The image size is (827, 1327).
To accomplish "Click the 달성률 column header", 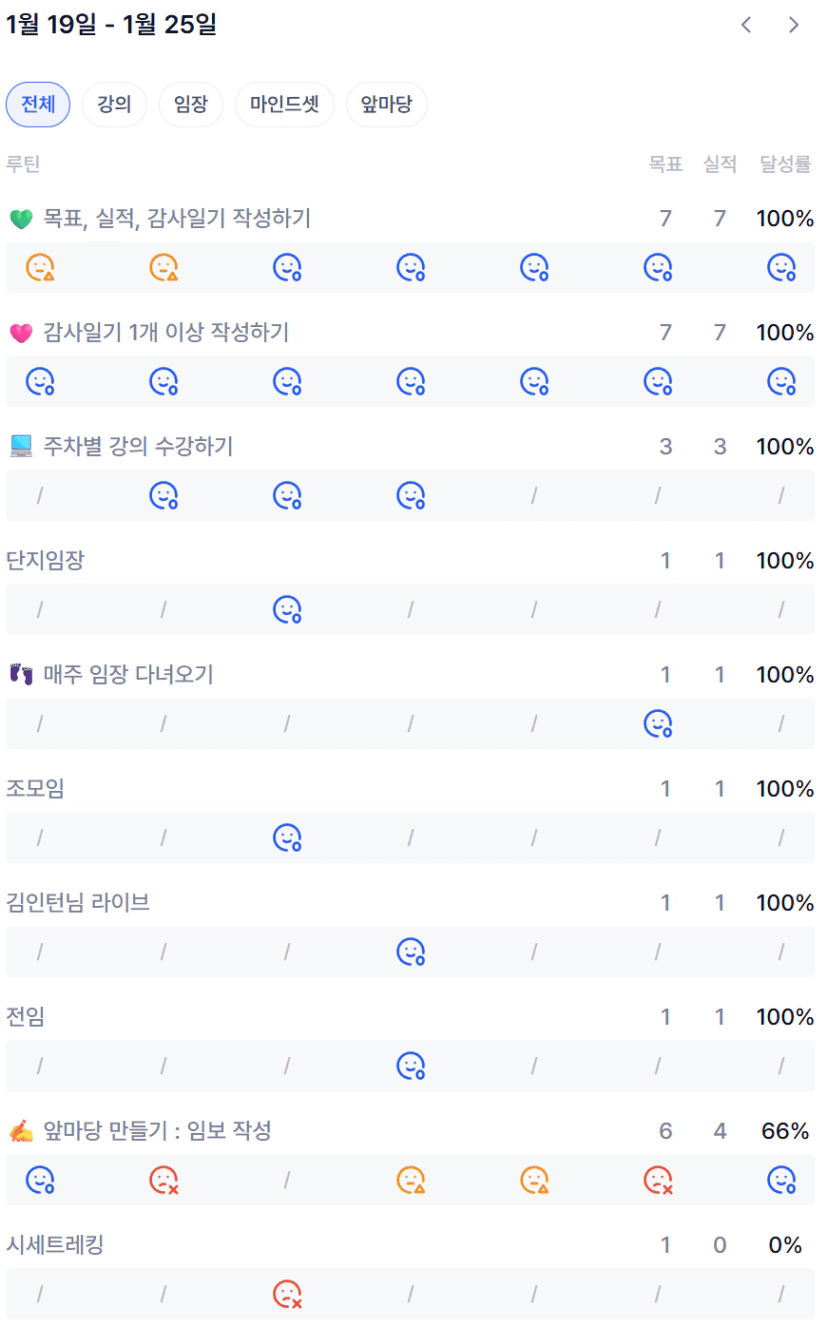I will click(x=785, y=164).
